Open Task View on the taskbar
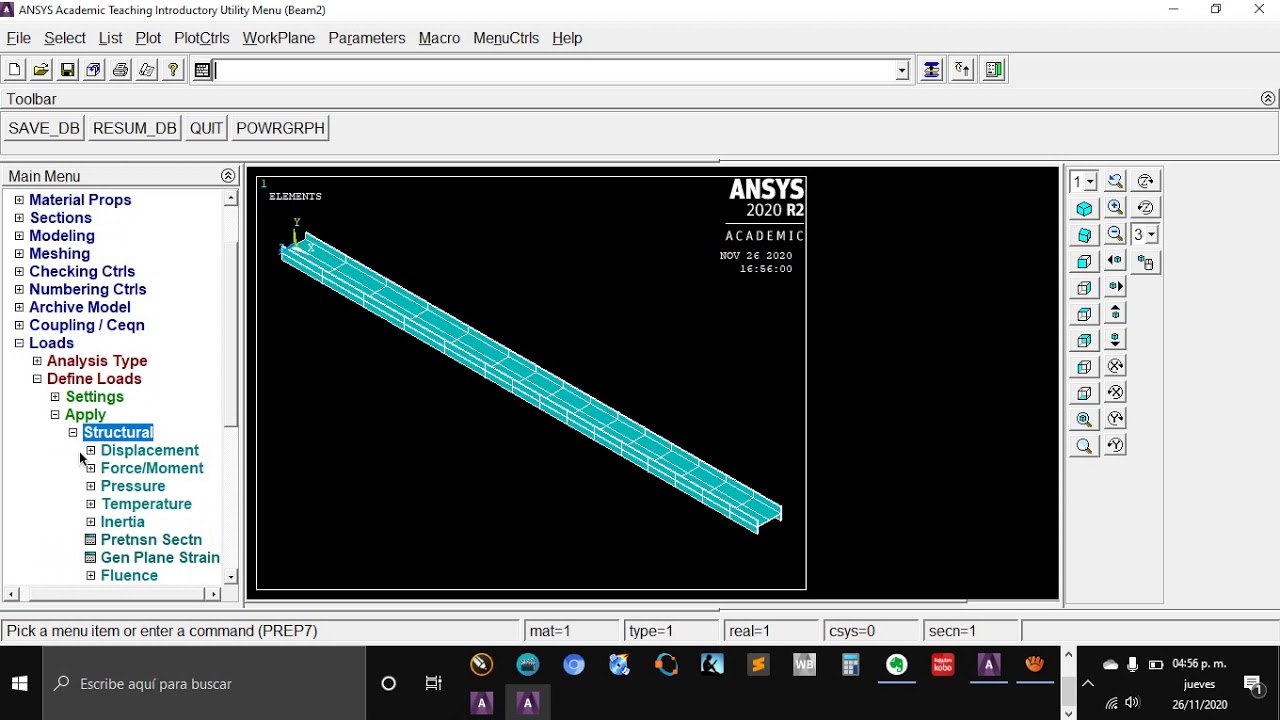The width and height of the screenshot is (1280, 720). 433,684
